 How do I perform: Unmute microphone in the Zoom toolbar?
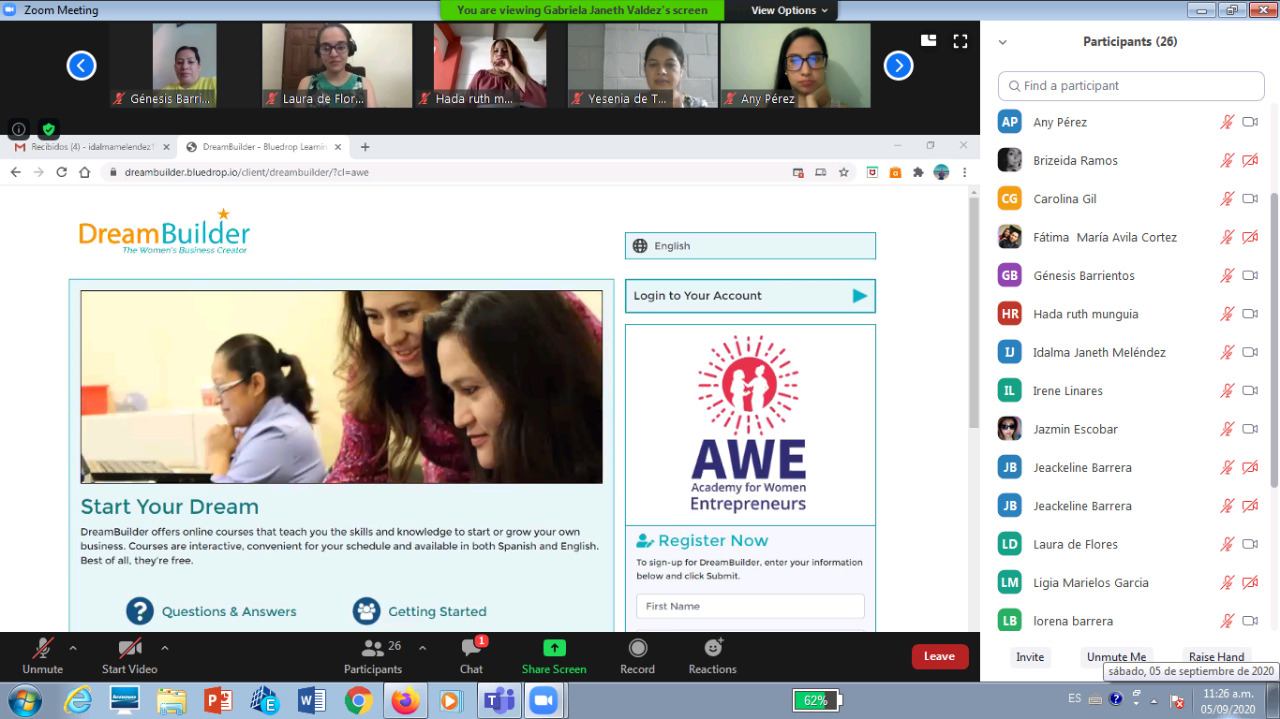(42, 648)
